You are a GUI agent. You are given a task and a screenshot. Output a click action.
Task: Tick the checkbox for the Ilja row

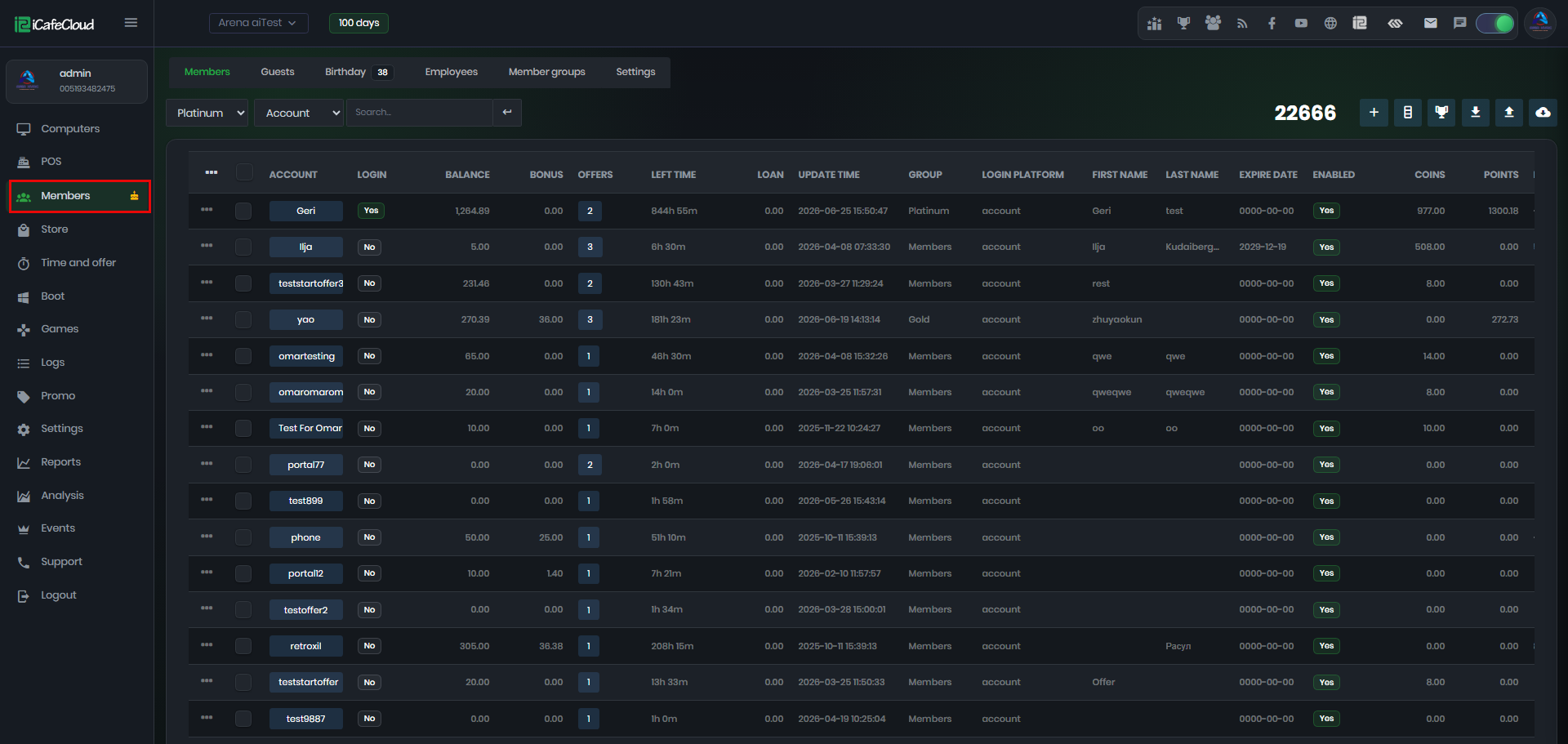(x=243, y=247)
